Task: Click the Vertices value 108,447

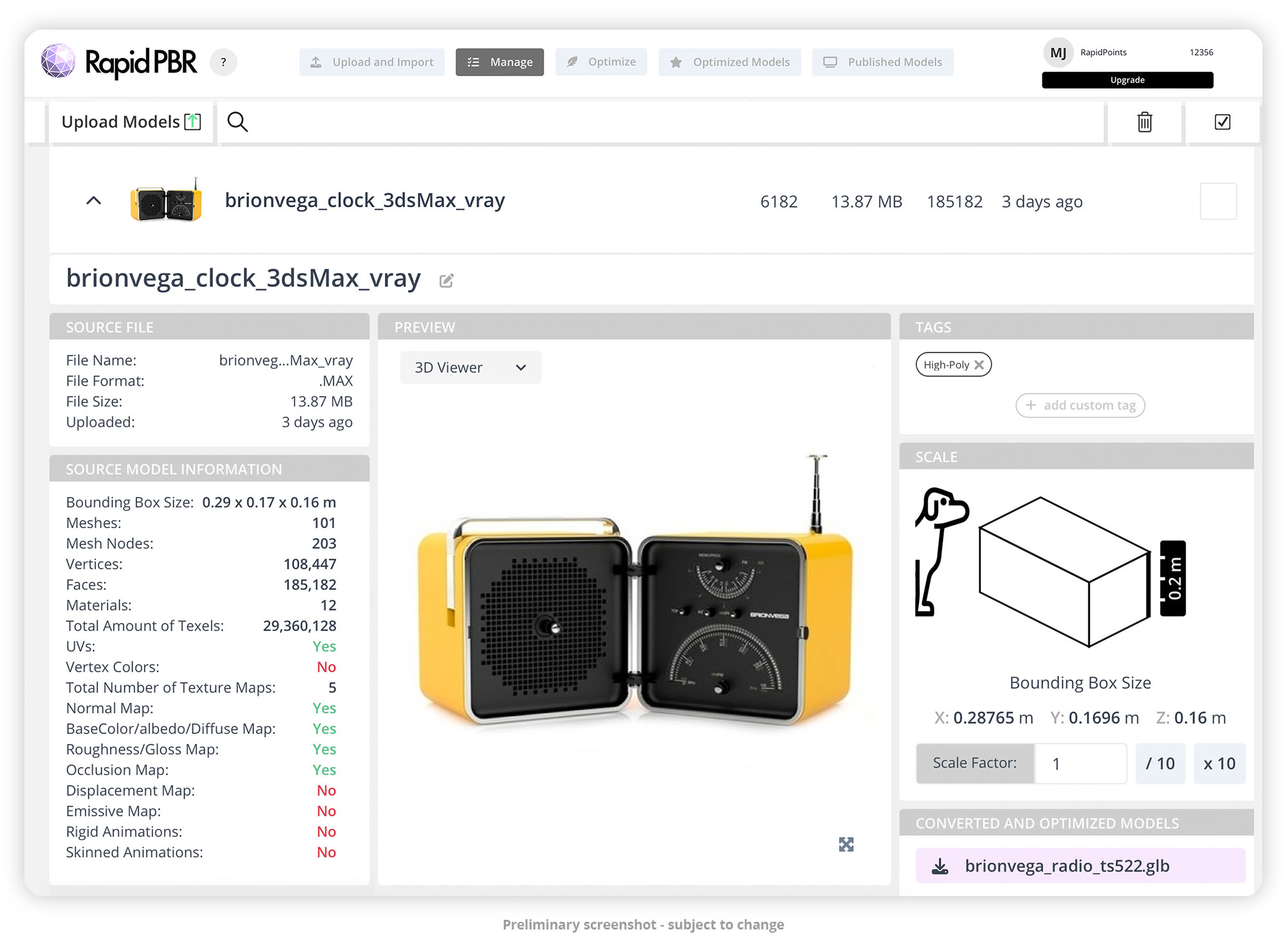Action: tap(310, 564)
